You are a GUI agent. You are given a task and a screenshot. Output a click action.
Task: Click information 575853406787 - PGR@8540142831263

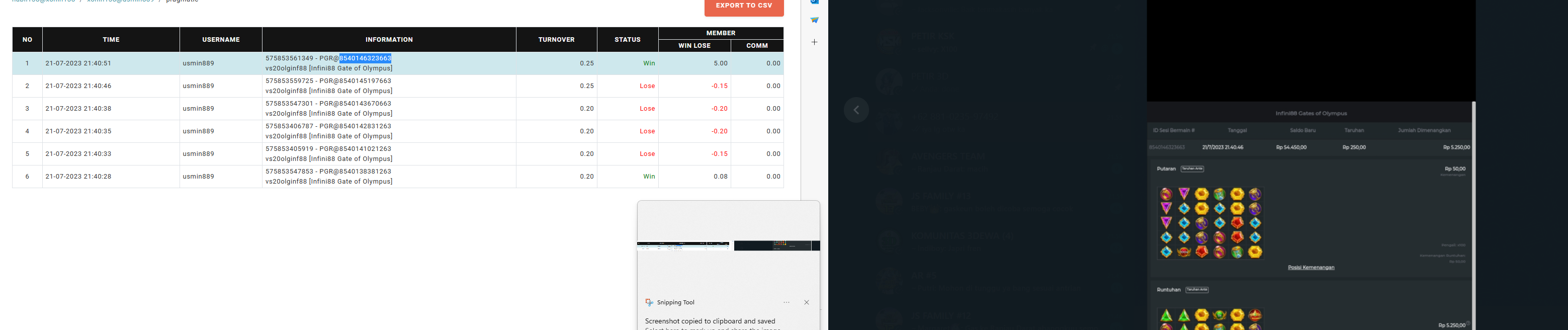[x=328, y=126]
